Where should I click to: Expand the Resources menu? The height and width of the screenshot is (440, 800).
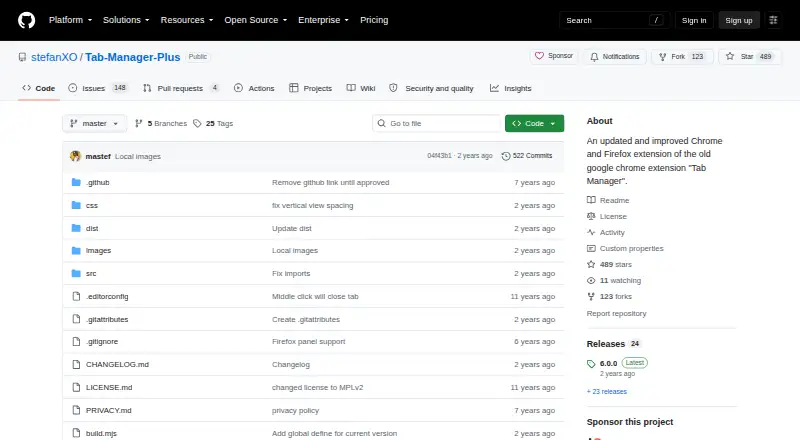187,20
